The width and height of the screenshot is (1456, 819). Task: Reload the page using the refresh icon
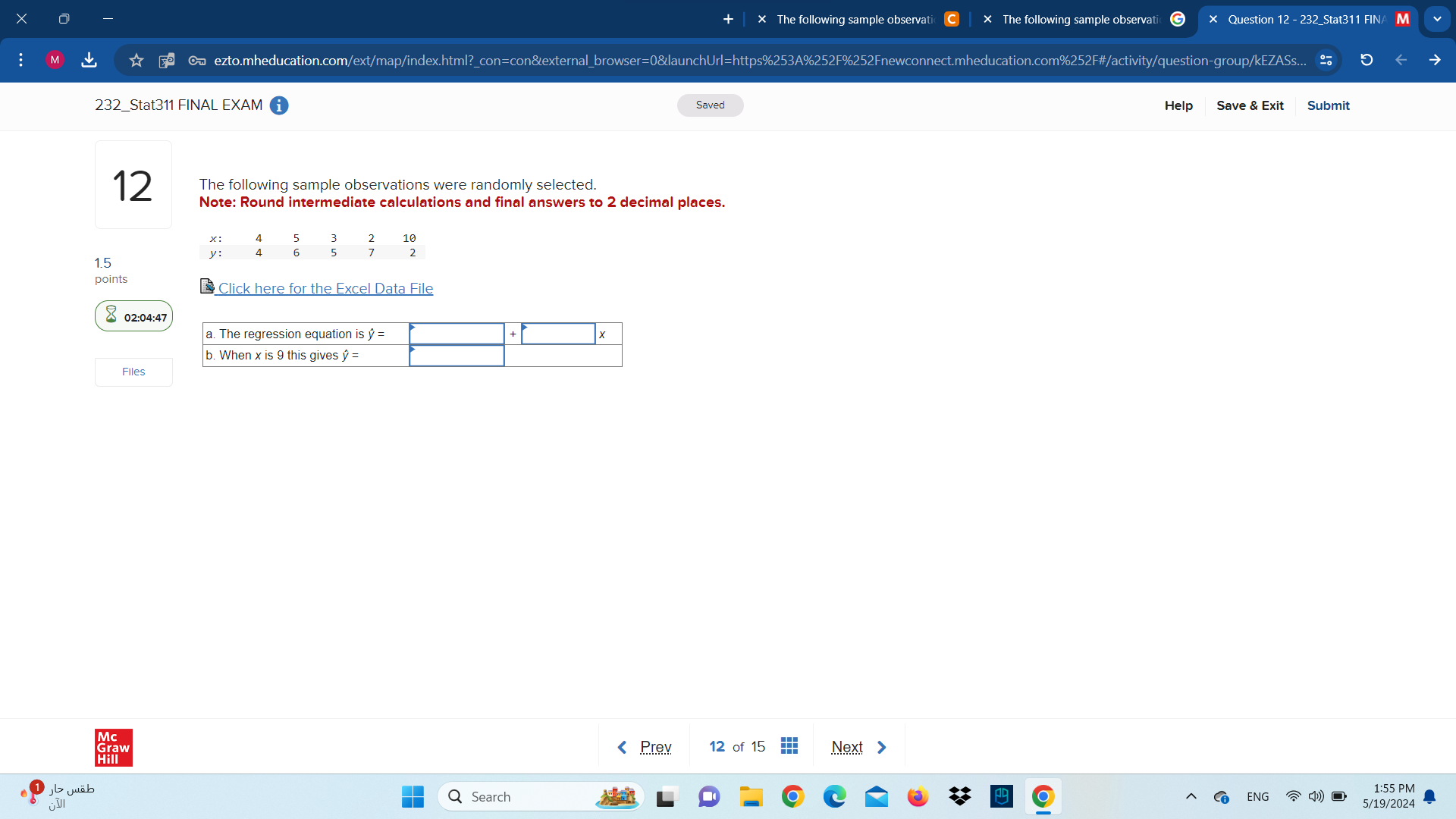pyautogui.click(x=1366, y=60)
